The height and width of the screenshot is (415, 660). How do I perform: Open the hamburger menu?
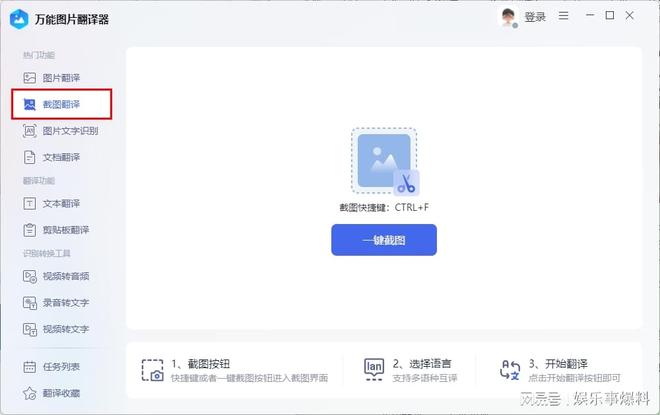pos(564,16)
